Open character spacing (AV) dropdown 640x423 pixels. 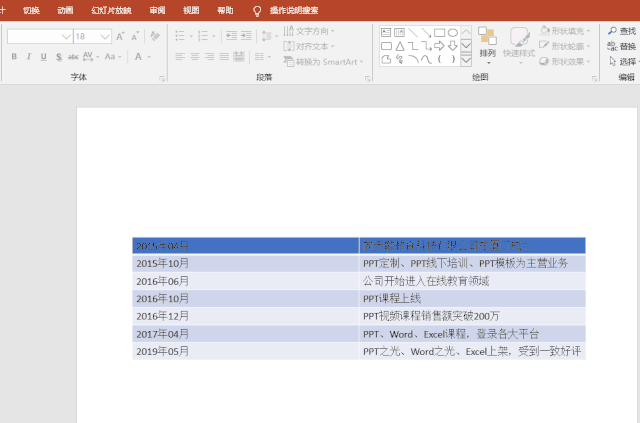coord(91,57)
